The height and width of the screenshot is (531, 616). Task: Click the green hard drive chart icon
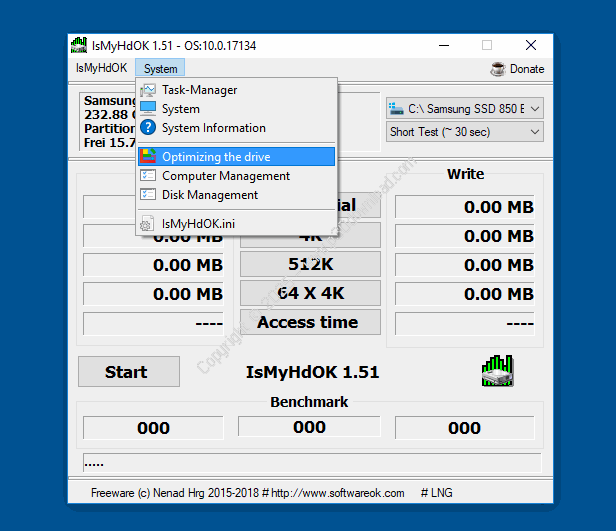(x=496, y=370)
